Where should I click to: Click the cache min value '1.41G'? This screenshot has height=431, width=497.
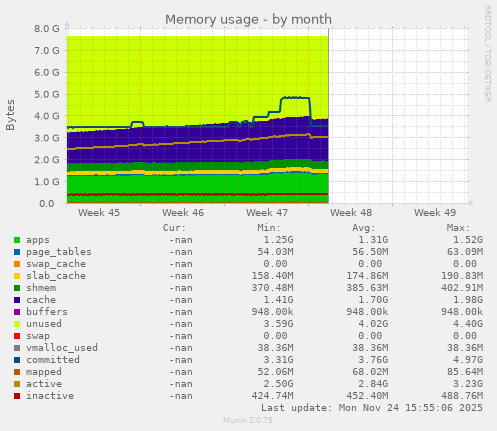point(278,300)
